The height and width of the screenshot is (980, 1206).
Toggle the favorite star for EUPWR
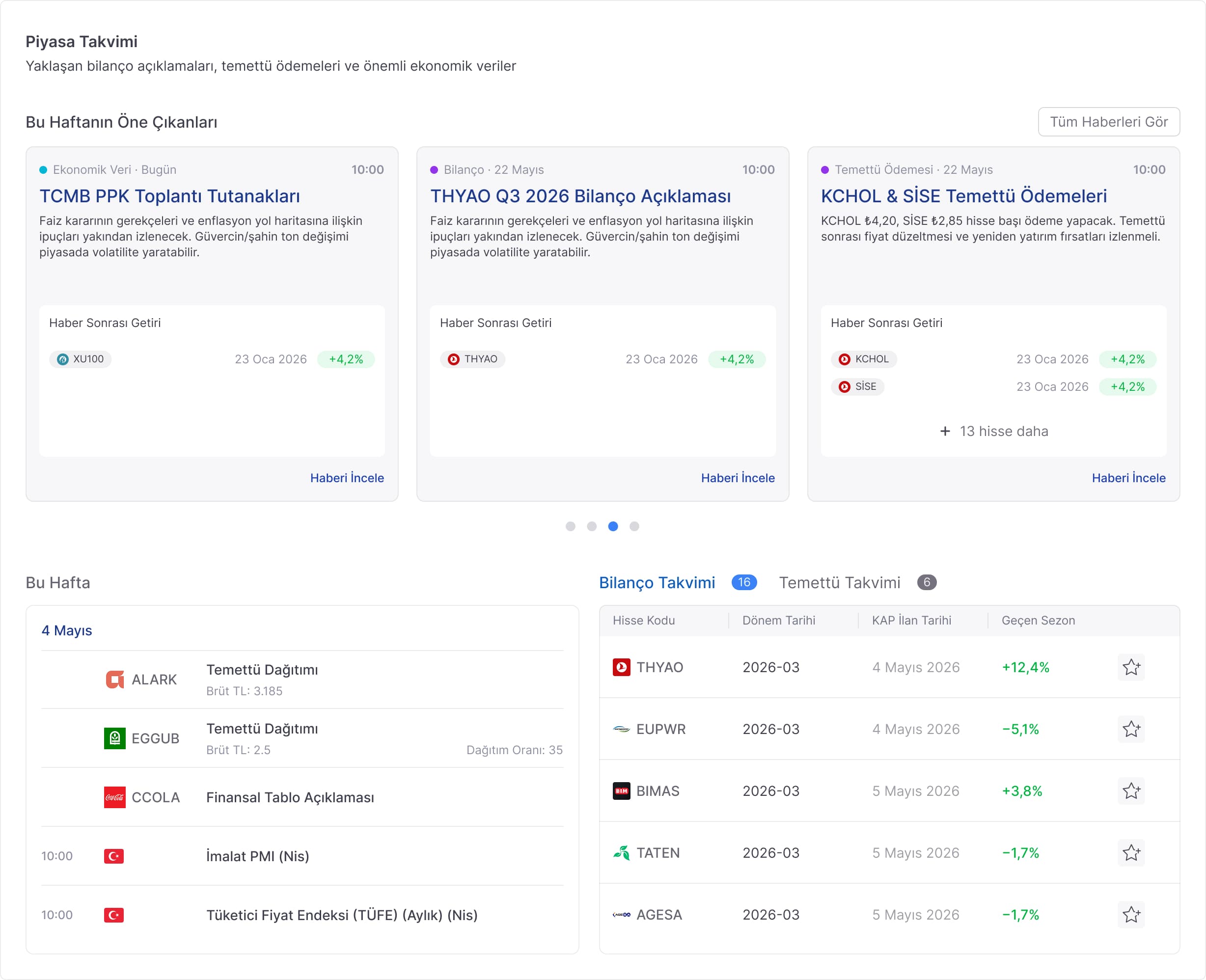[x=1131, y=730]
